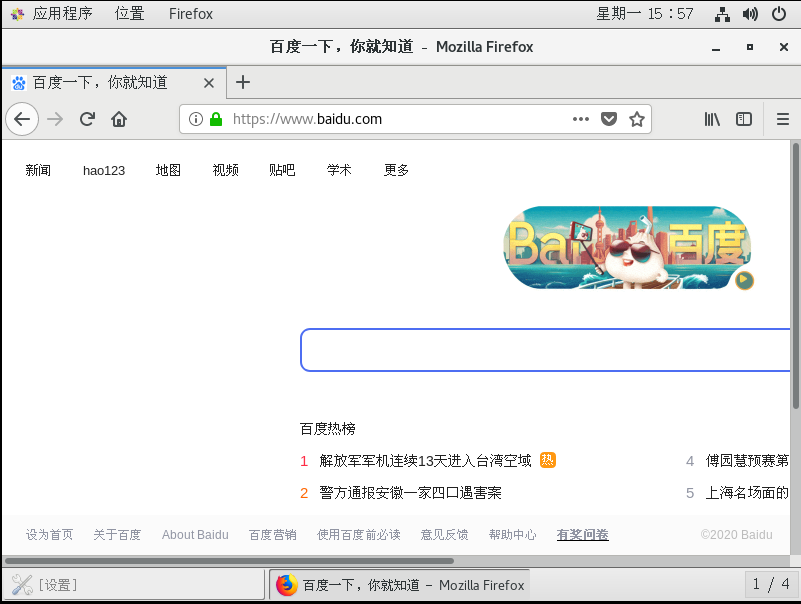Expand the 更多 more link
This screenshot has height=604, width=801.
(396, 170)
